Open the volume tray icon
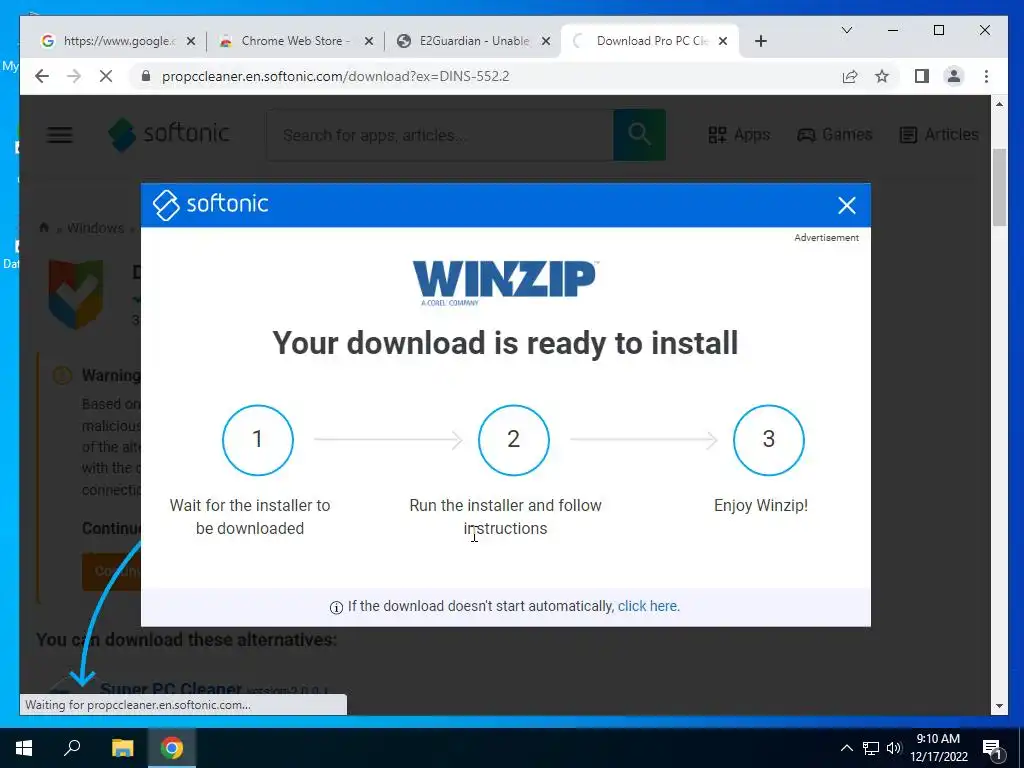 click(893, 748)
